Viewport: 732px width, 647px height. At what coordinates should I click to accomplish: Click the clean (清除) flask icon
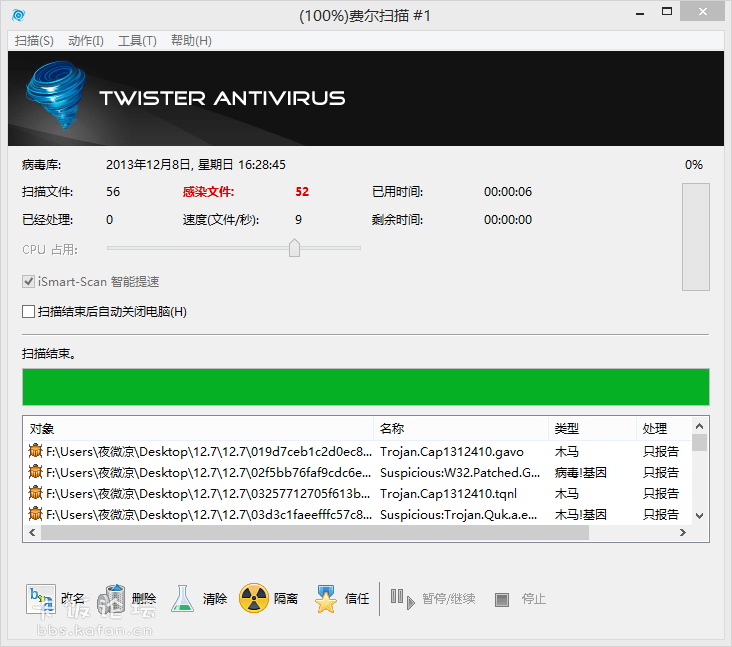182,598
